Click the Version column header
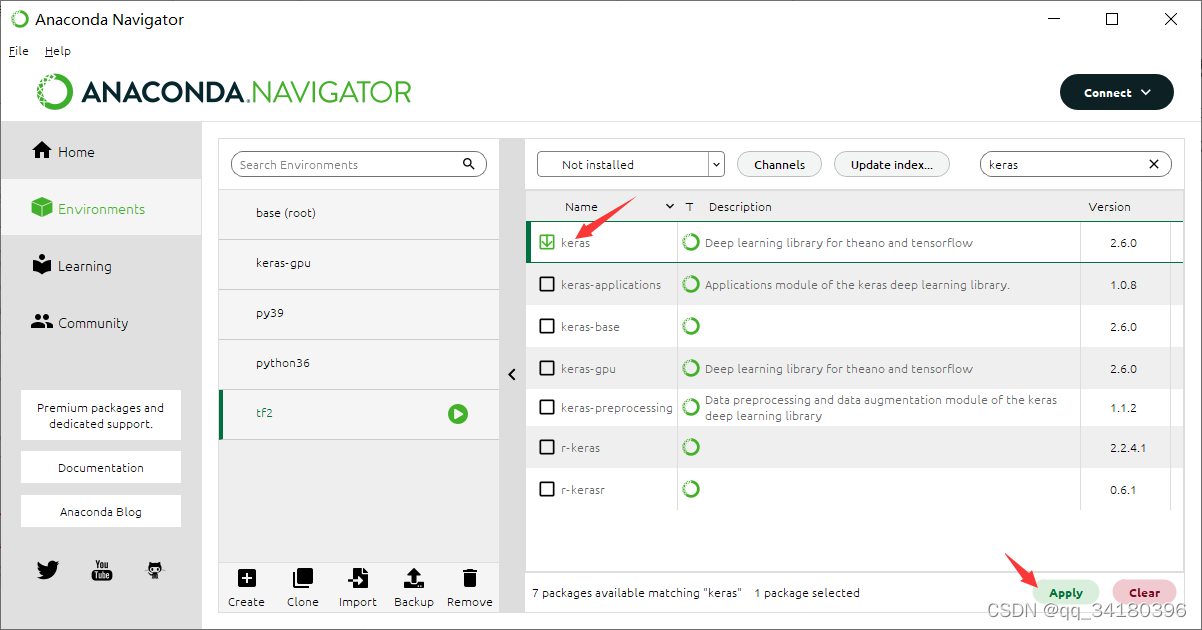1202x630 pixels. 1109,207
